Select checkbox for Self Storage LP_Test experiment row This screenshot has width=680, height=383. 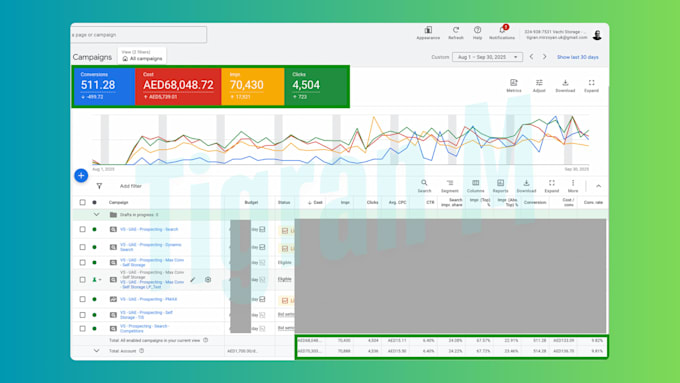point(82,280)
